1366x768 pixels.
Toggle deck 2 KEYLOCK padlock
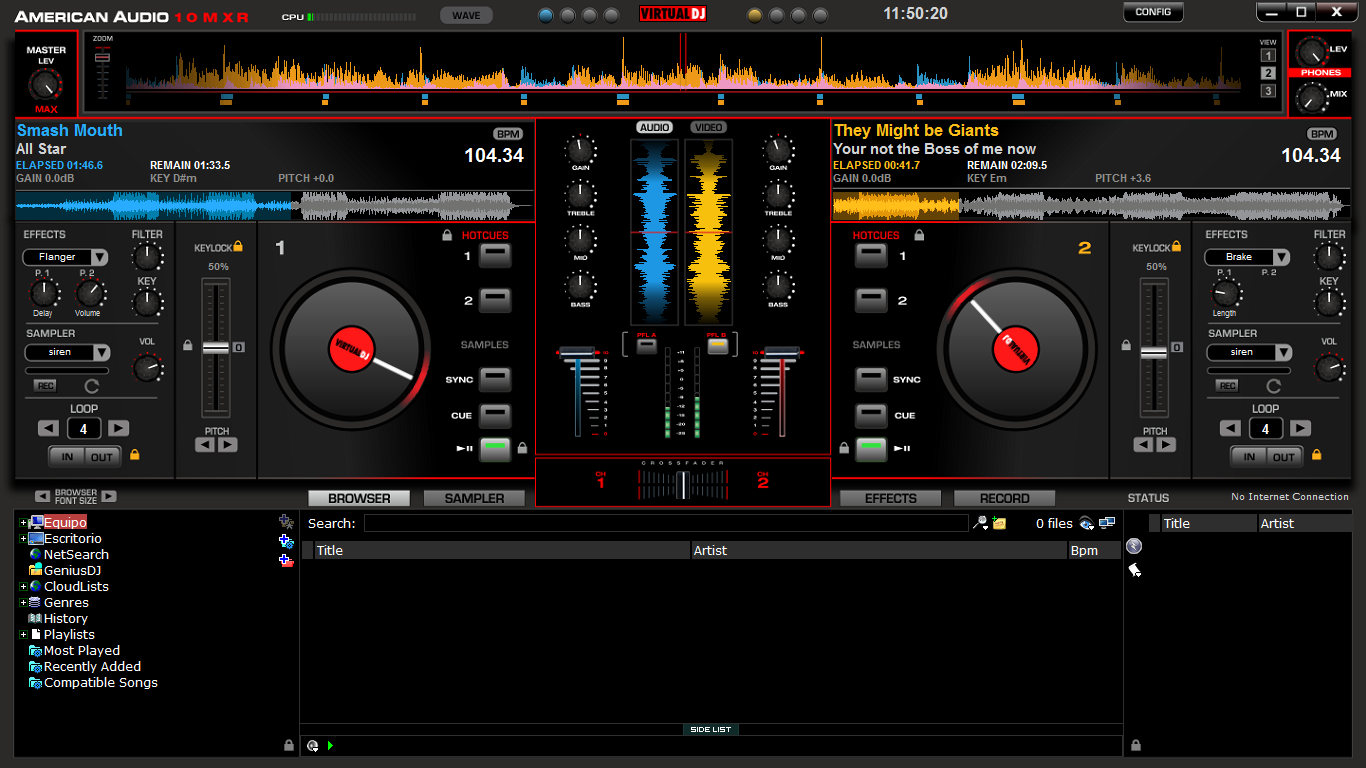pos(1176,246)
